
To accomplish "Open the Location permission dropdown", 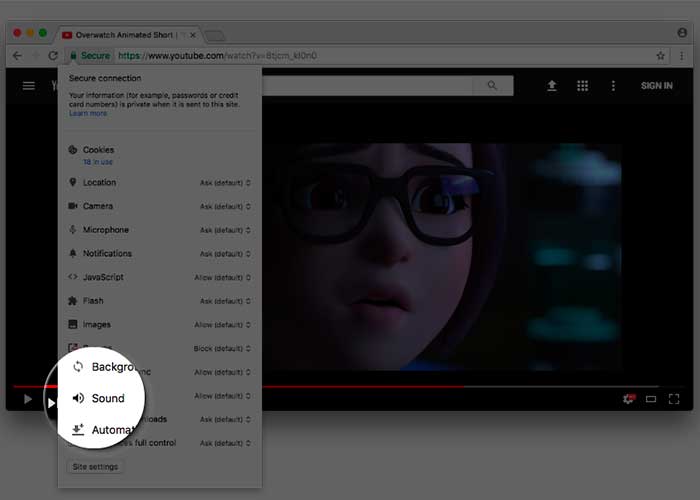I will coord(225,183).
